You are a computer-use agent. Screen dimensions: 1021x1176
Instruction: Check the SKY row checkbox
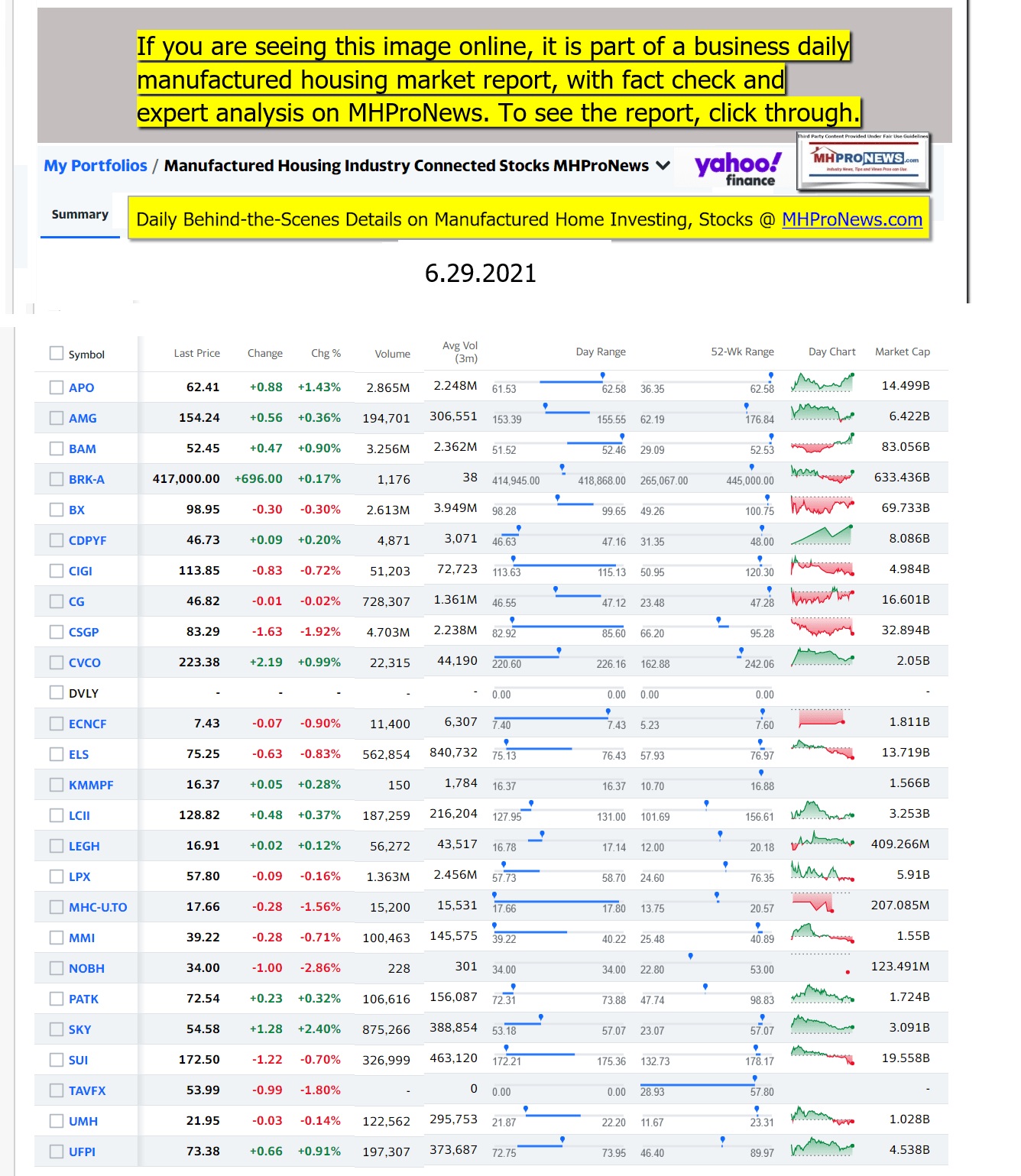point(57,1029)
